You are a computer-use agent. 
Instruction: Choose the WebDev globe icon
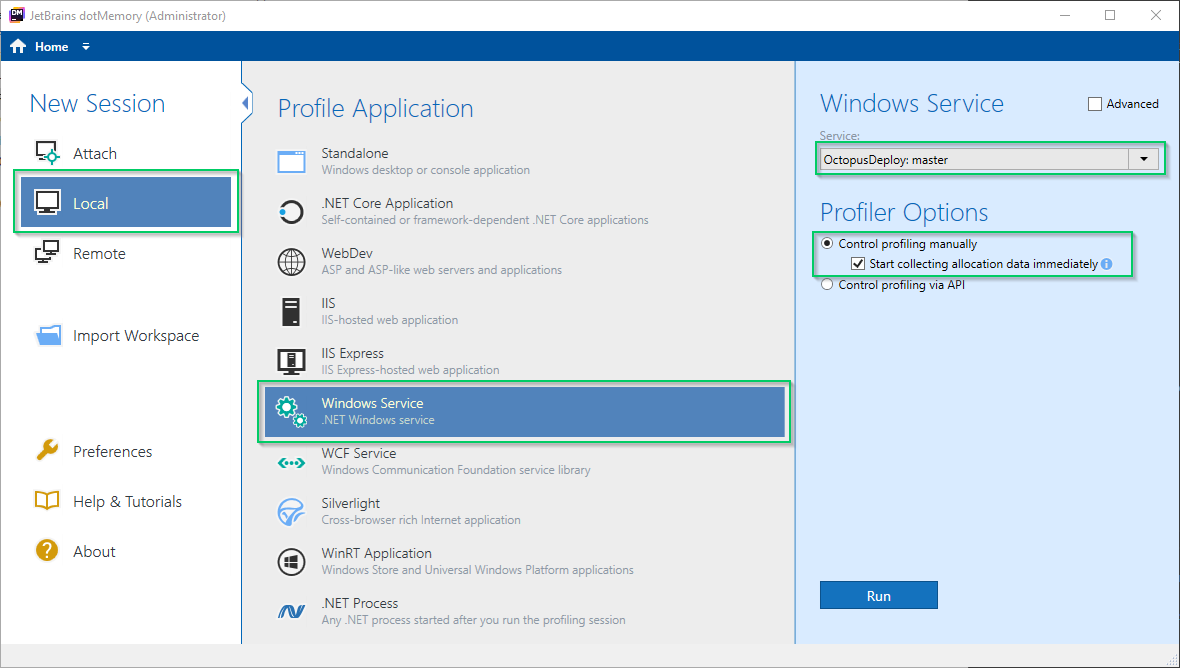[x=291, y=262]
